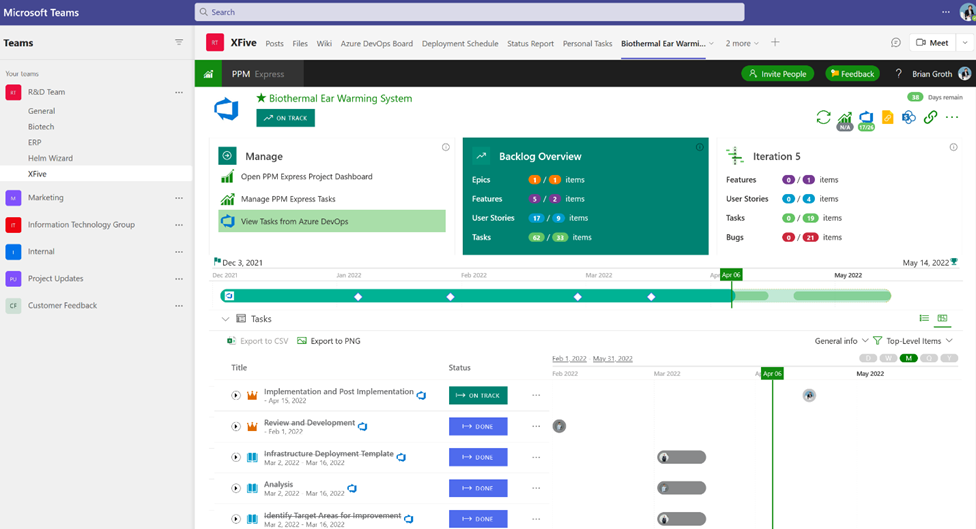Click the PPM Express home logo icon
The width and height of the screenshot is (976, 529).
209,73
